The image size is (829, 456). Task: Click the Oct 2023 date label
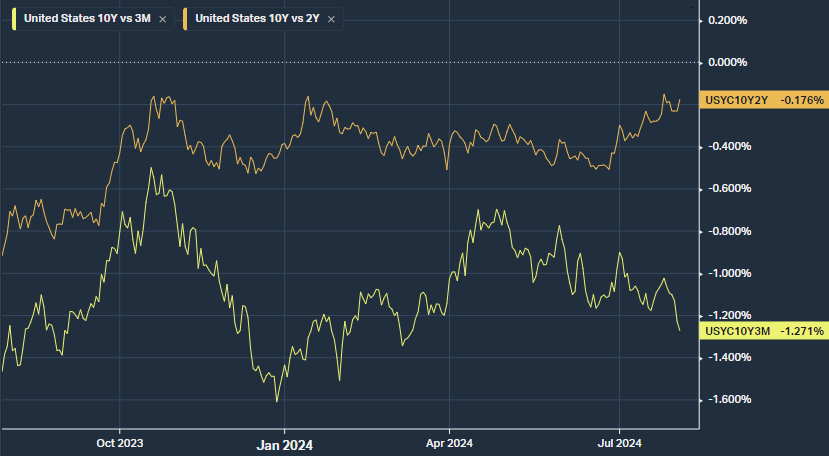pos(119,442)
